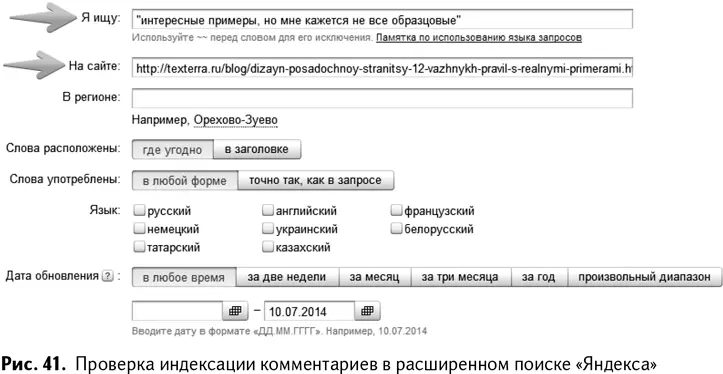Screen dimensions: 723x374
Task: Tick the украинский checkbox
Action: pos(267,229)
